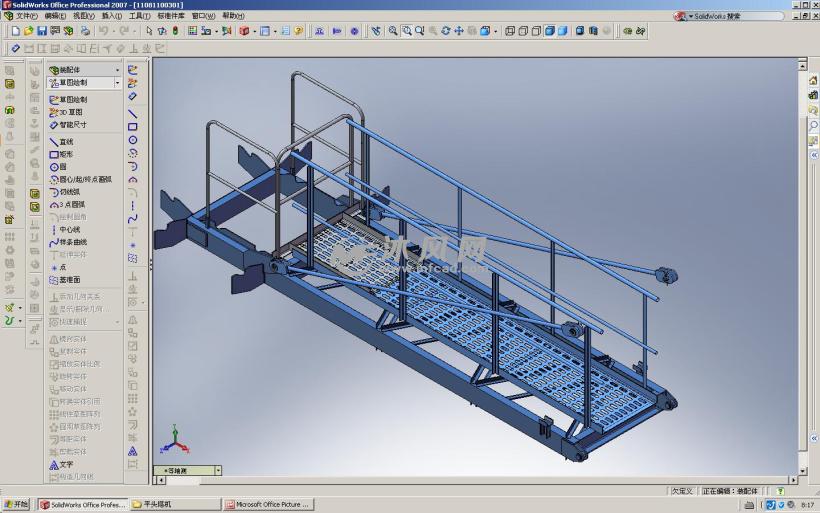
Task: Click inside the SolidWorks search field
Action: (x=737, y=16)
